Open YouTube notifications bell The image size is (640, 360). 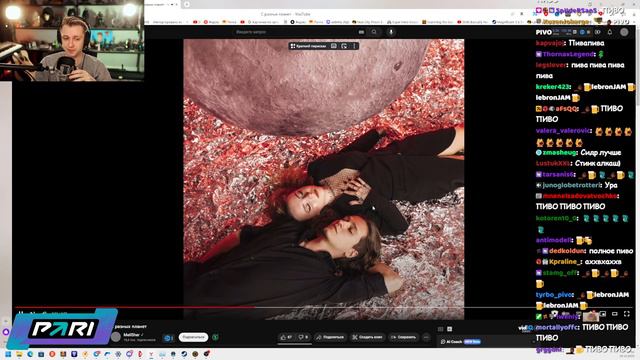[x=610, y=32]
